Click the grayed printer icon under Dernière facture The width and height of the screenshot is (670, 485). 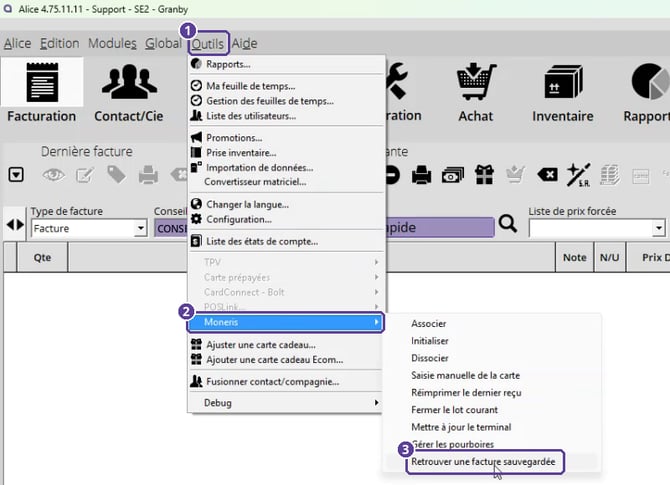click(148, 175)
